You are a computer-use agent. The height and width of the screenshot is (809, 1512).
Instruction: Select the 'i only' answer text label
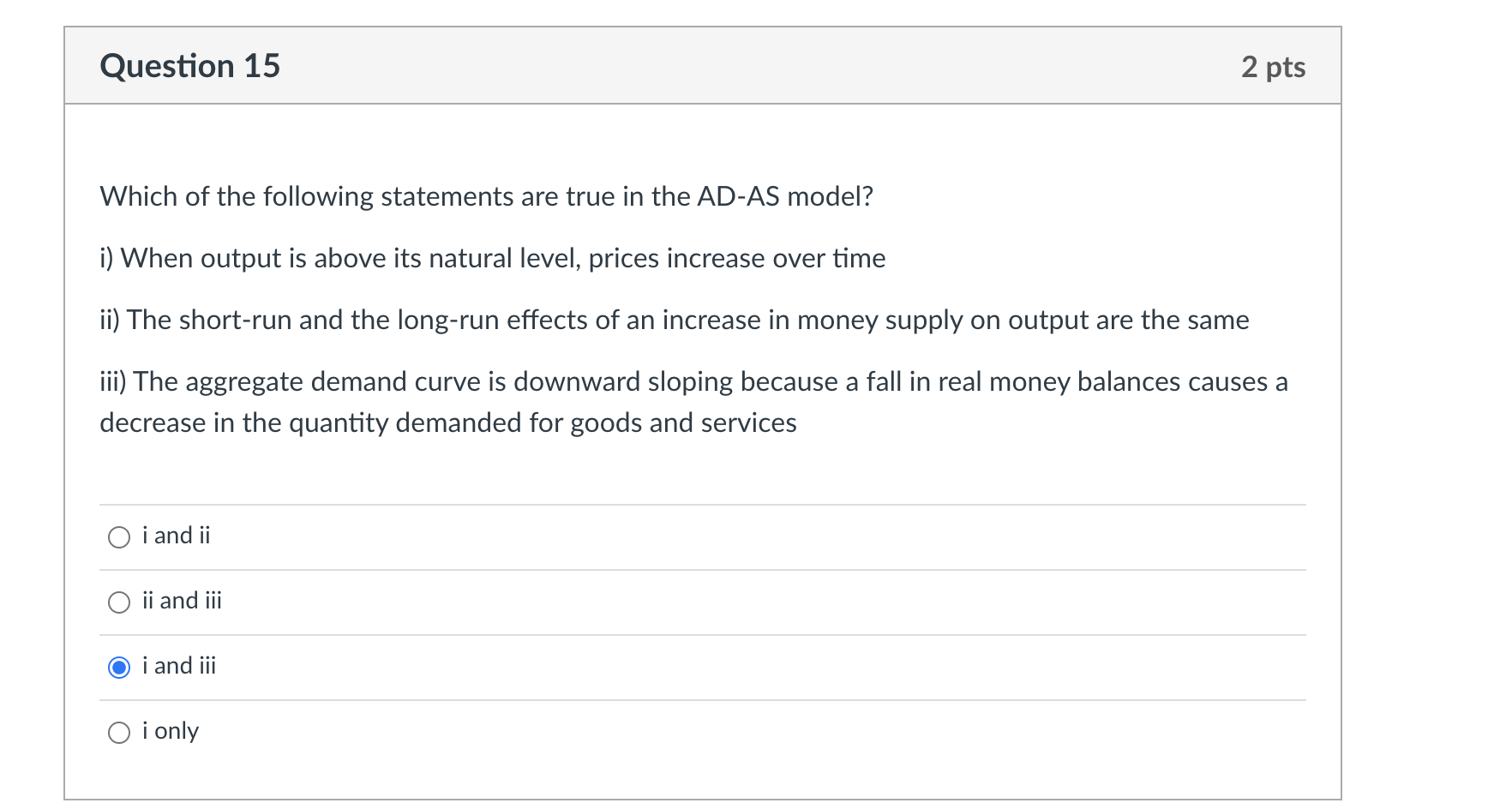click(x=170, y=730)
